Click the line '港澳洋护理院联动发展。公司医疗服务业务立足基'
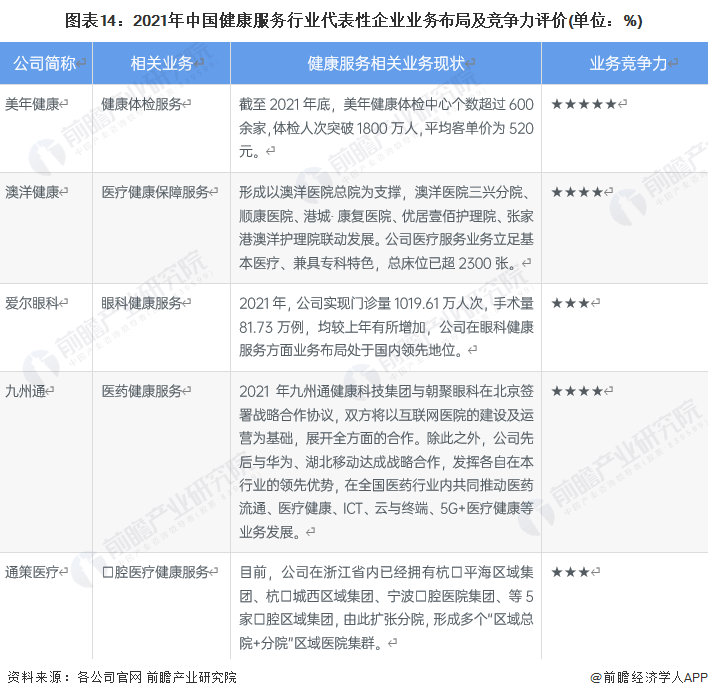This screenshot has width=708, height=698. (387, 239)
